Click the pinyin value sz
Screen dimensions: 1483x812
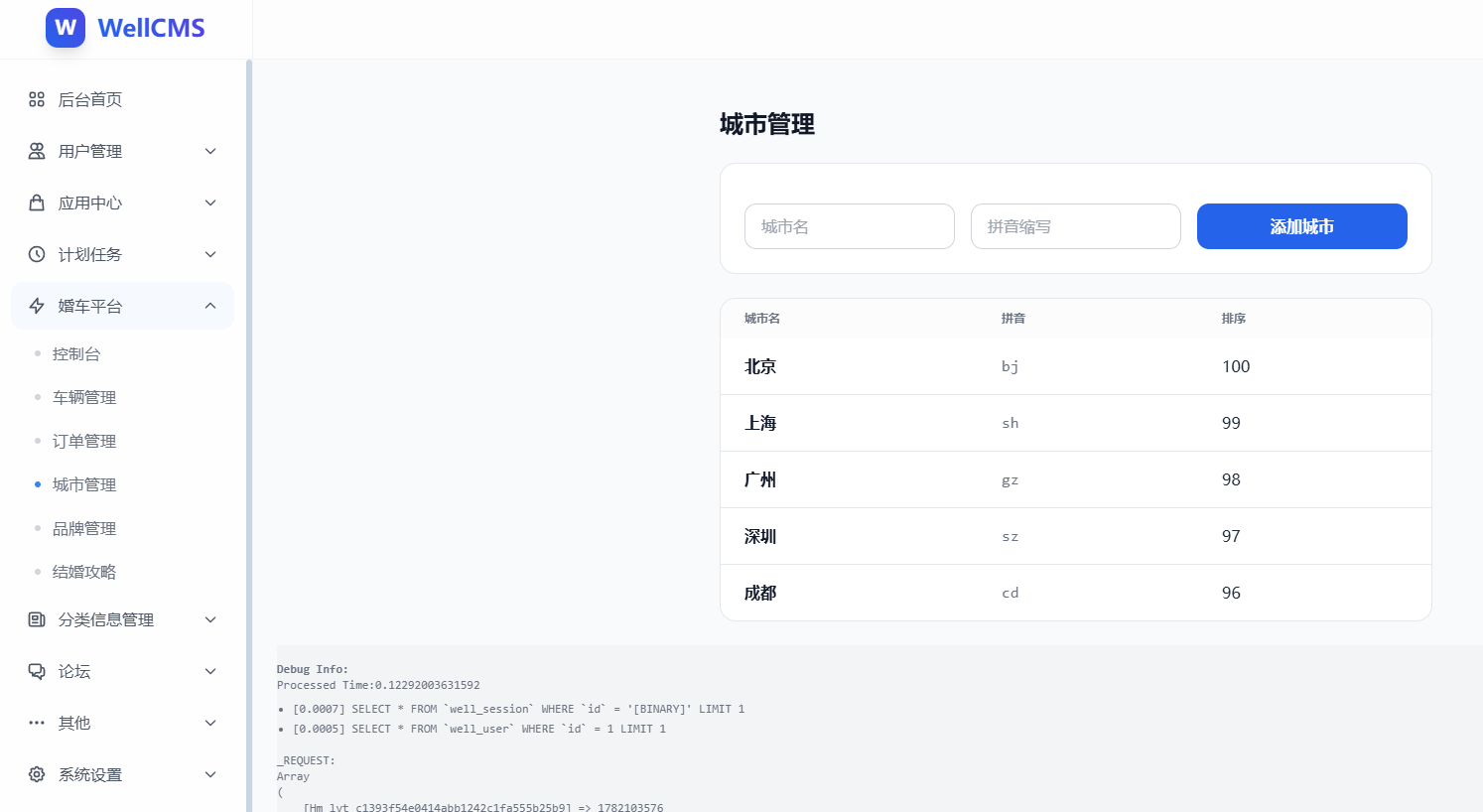(x=1010, y=536)
